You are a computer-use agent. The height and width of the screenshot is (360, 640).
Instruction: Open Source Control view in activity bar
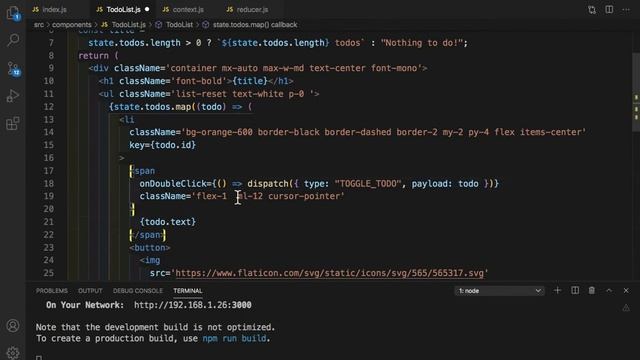point(13,68)
